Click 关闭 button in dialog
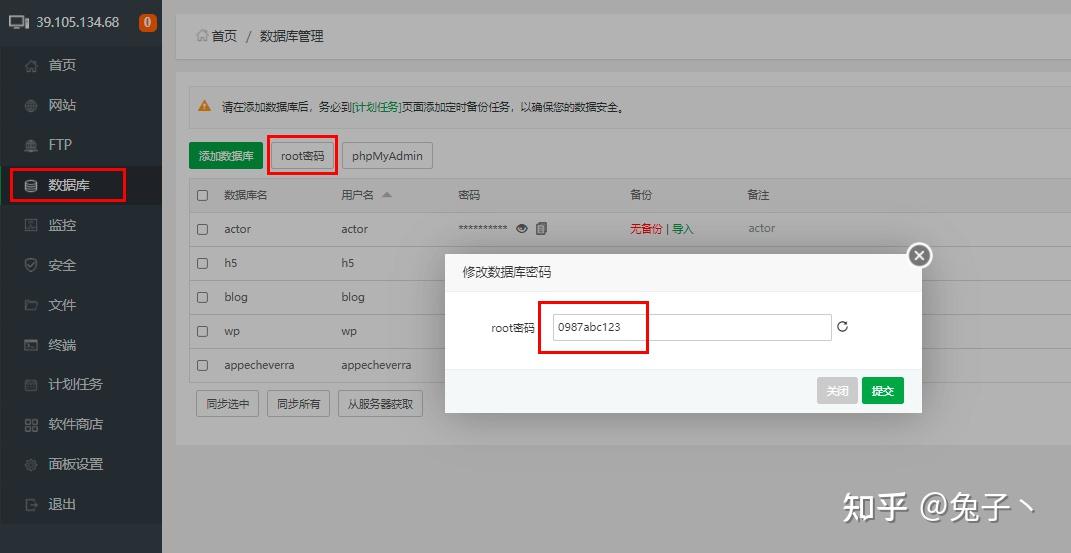 (837, 391)
